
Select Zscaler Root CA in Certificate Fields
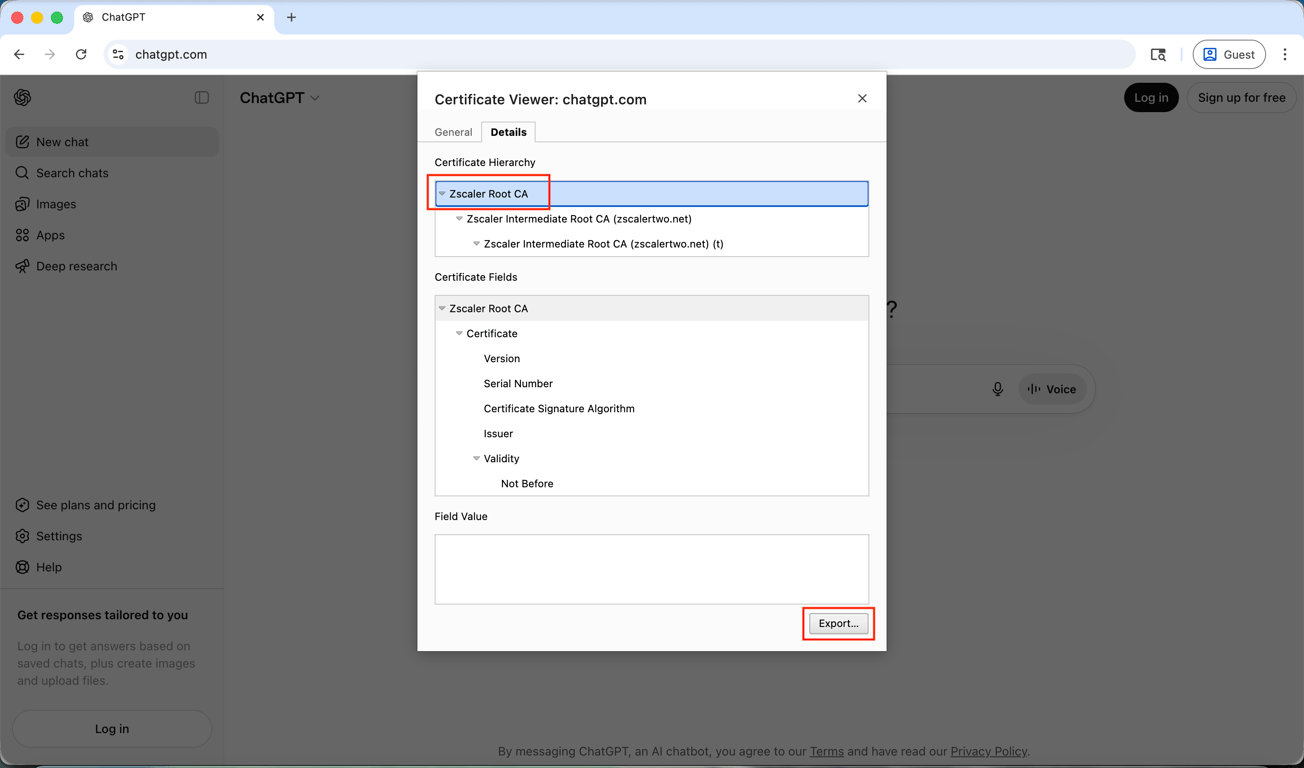(652, 308)
